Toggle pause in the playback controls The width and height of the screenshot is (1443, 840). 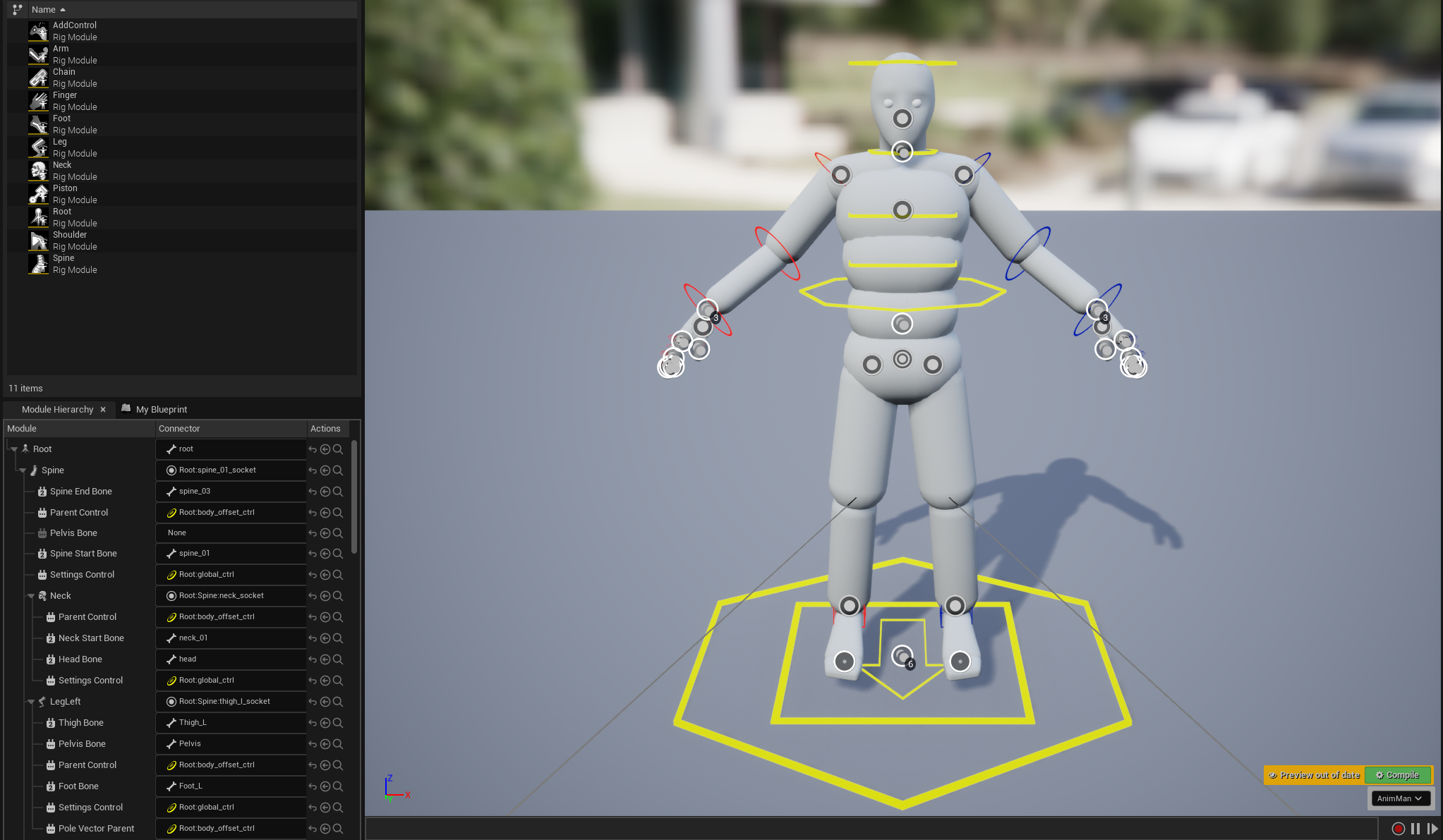[x=1415, y=829]
